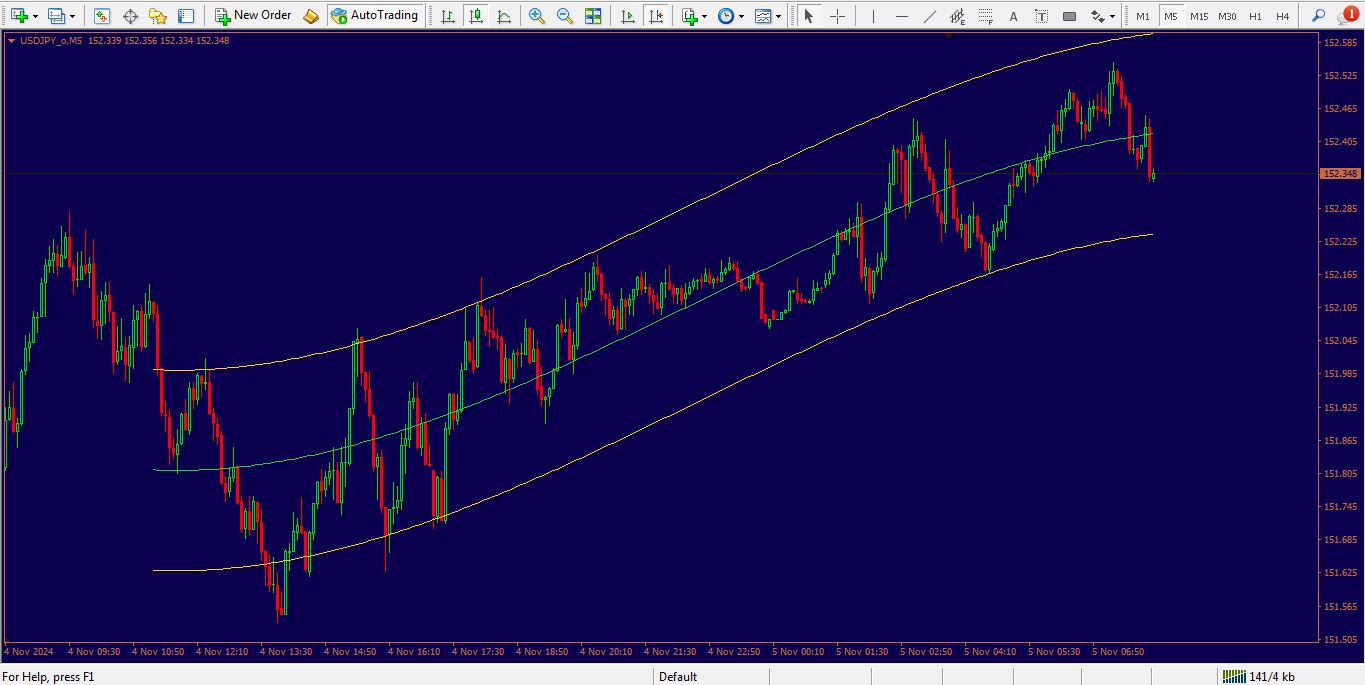Expand the Indicators dropdown arrow

click(704, 16)
